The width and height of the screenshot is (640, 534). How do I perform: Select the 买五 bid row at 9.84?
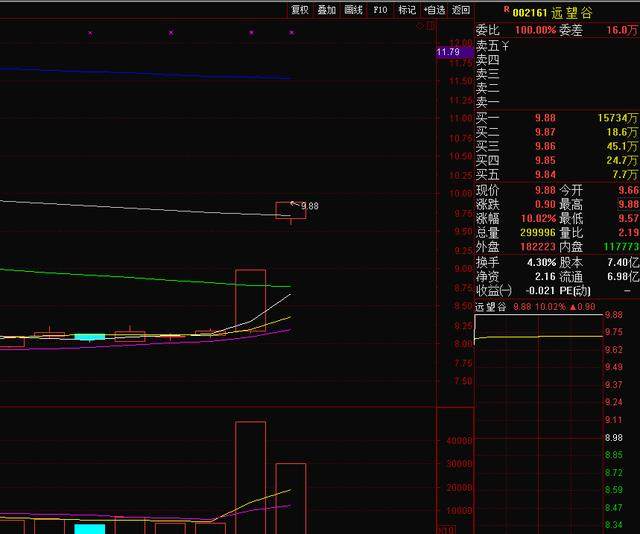[556, 174]
